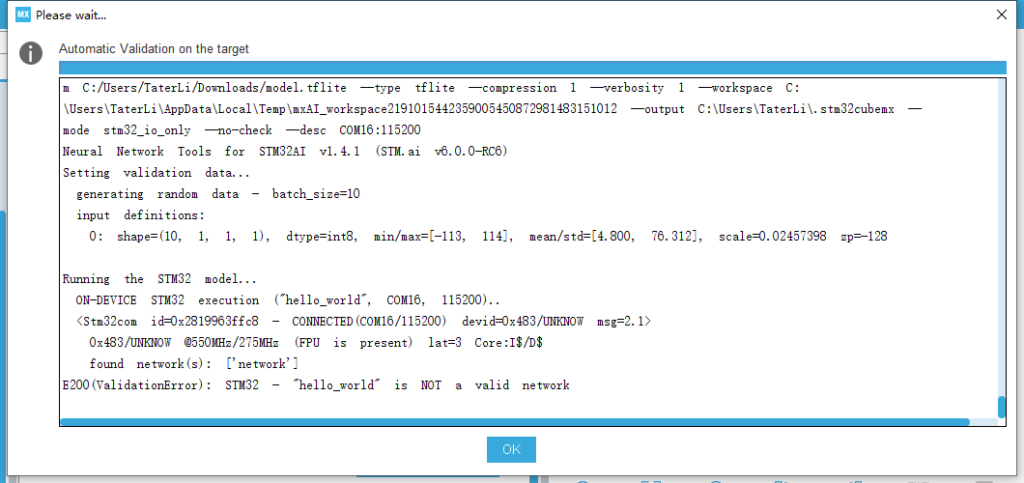Click the E200(ValidationError) line
1024x483 pixels.
coord(316,385)
